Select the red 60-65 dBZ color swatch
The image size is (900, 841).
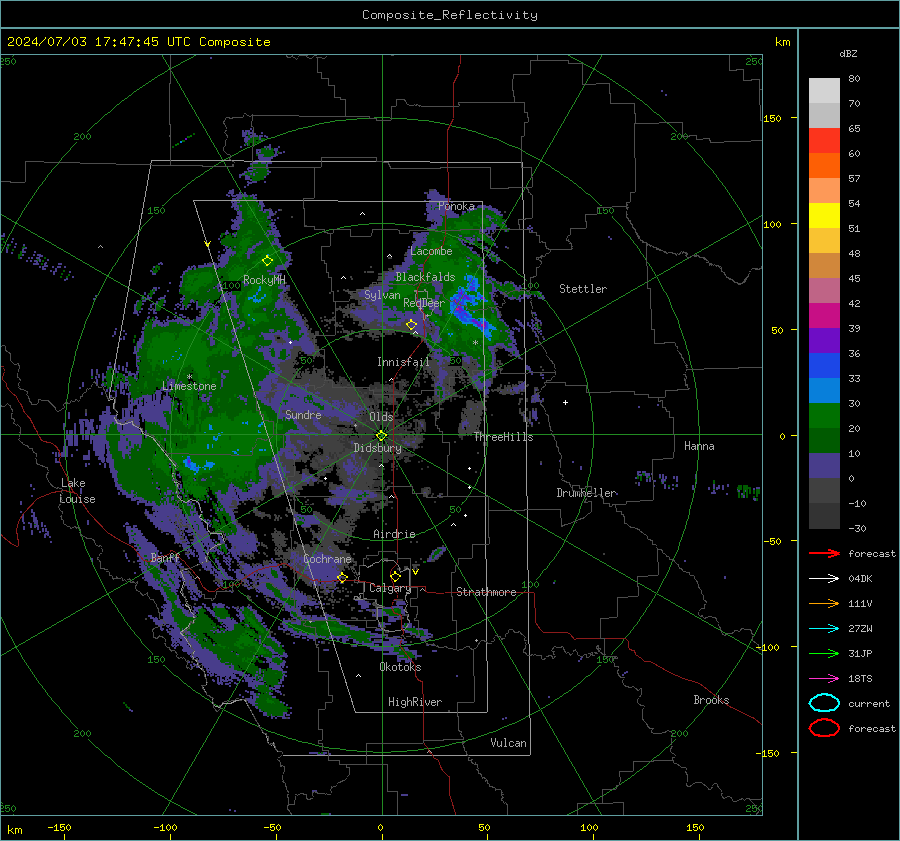pyautogui.click(x=824, y=140)
